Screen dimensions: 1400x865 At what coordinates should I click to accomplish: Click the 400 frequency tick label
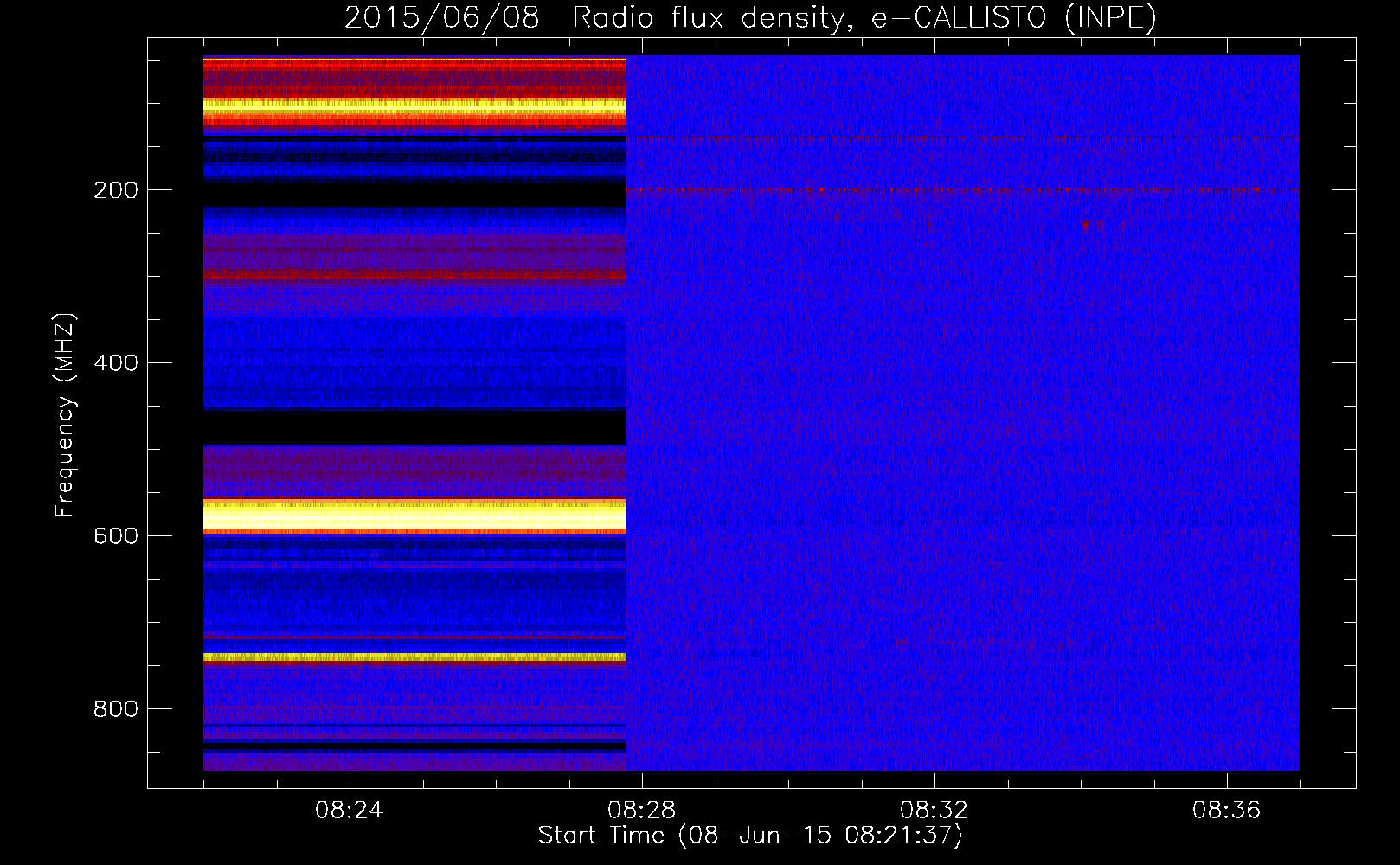pos(115,363)
